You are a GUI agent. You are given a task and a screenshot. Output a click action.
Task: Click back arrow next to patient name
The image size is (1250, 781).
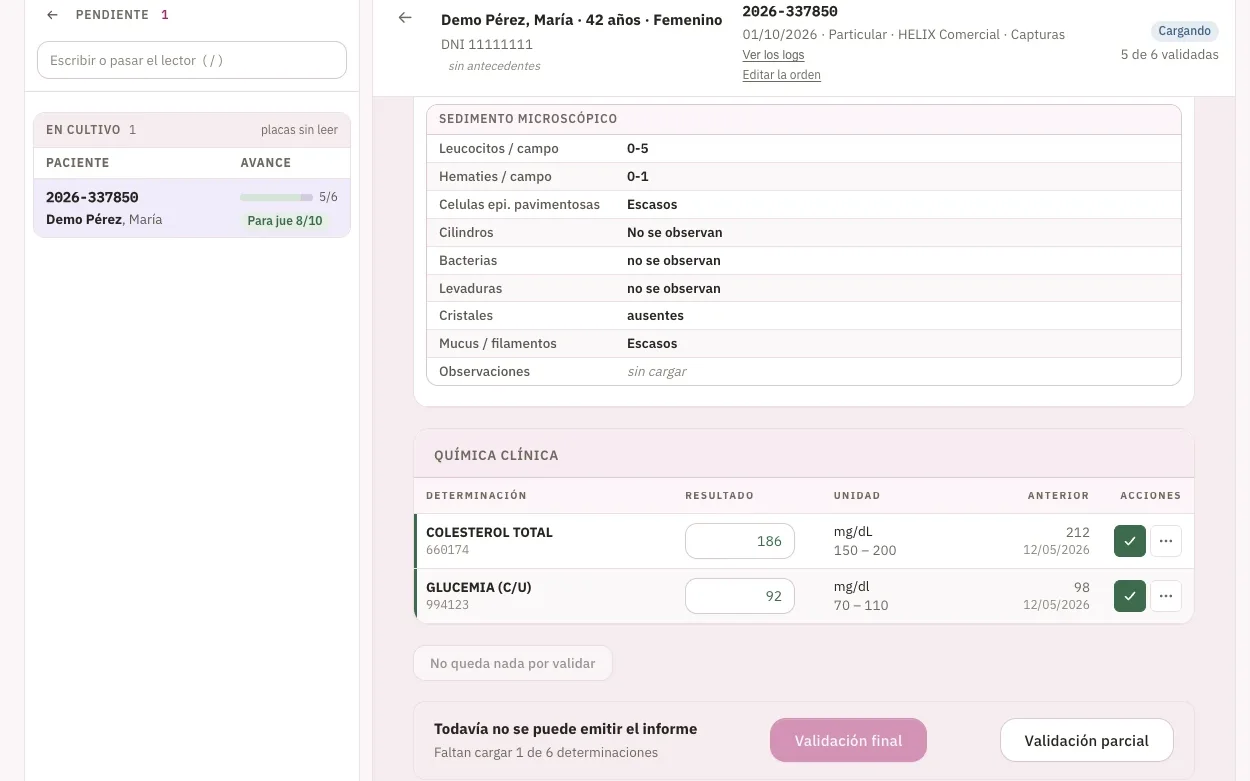pos(405,17)
